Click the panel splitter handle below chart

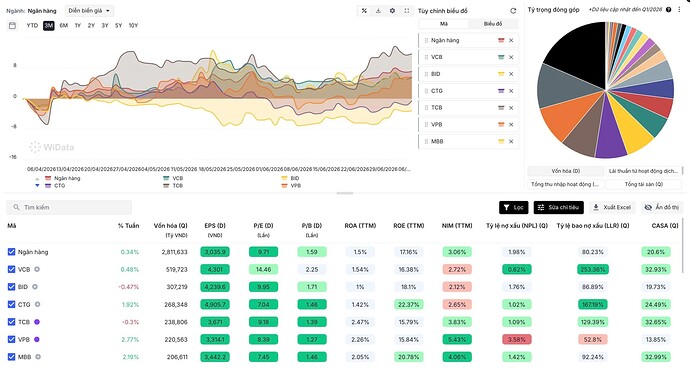point(345,193)
